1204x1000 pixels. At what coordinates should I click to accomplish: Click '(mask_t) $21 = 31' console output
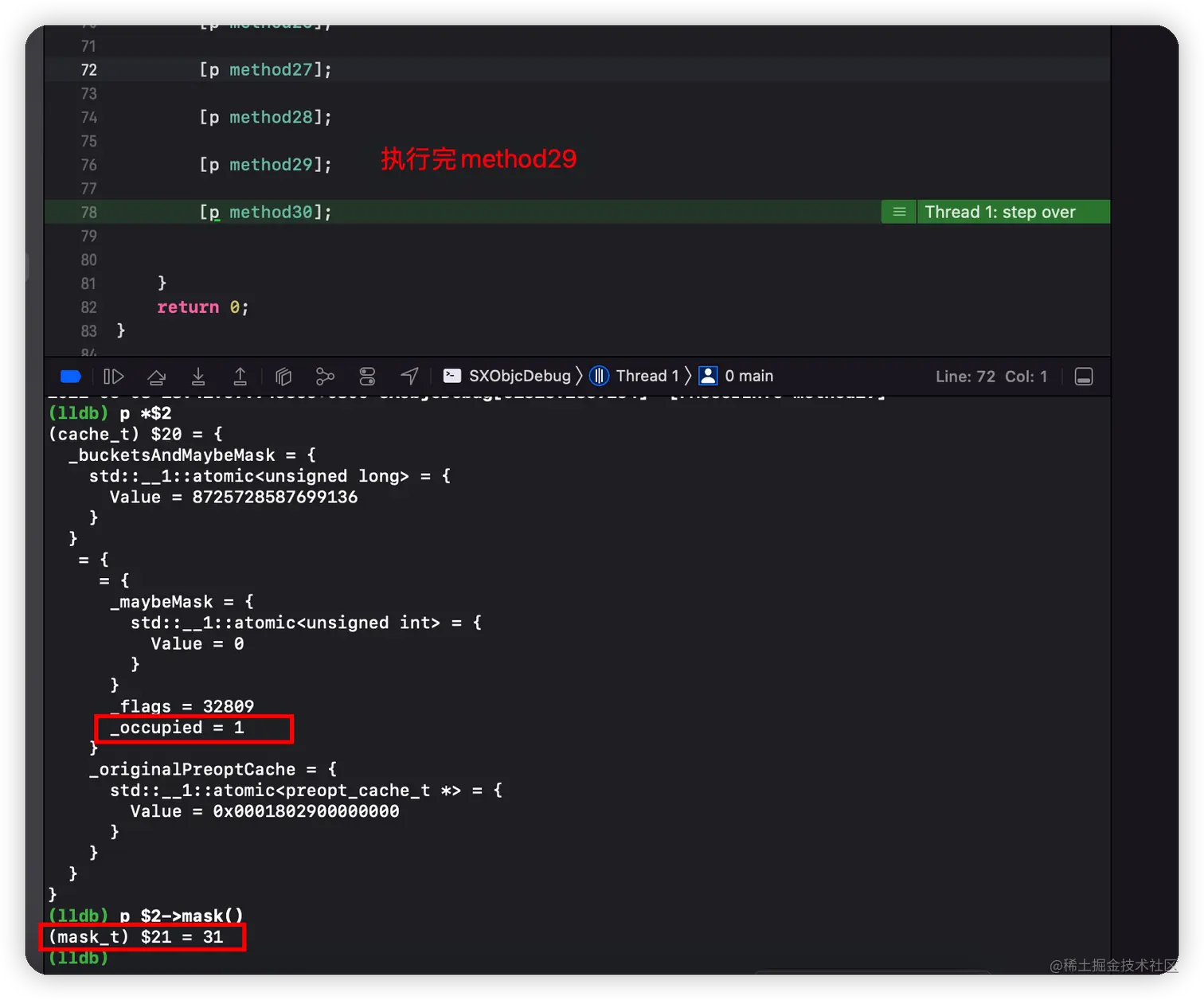(135, 936)
